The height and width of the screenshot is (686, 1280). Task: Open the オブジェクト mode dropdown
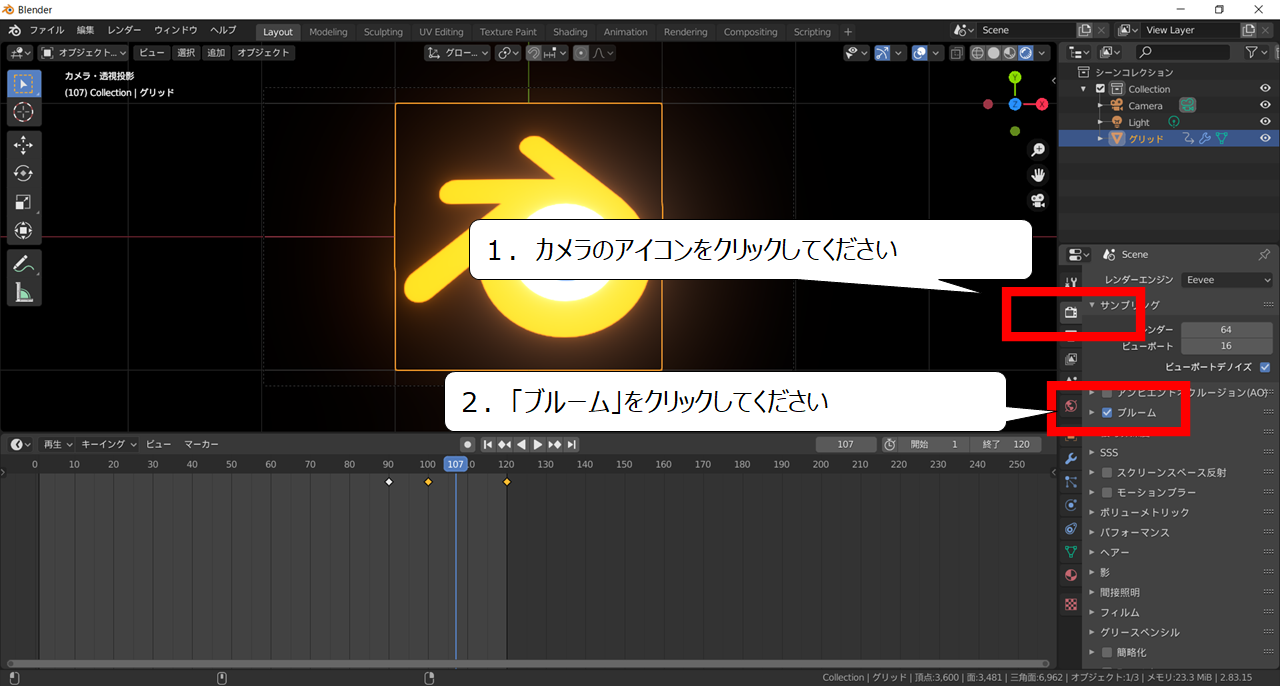(84, 53)
